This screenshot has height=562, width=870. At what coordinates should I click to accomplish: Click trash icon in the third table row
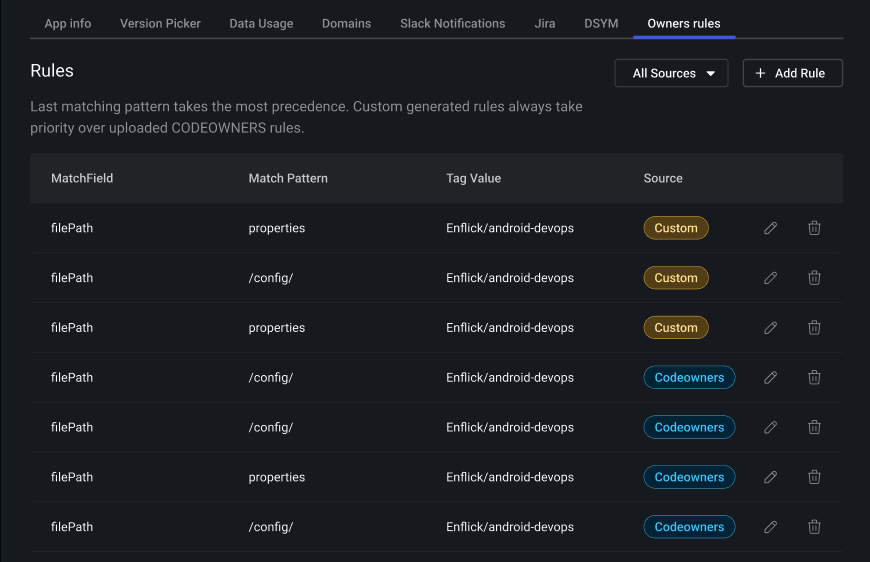pos(814,328)
